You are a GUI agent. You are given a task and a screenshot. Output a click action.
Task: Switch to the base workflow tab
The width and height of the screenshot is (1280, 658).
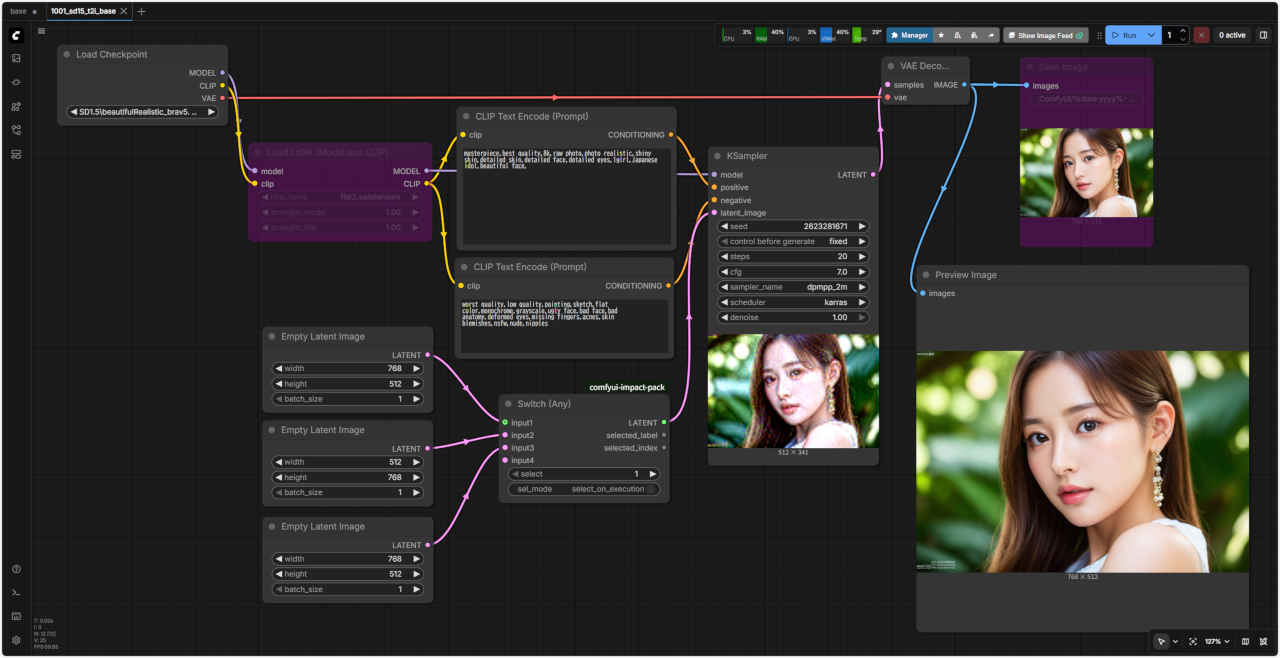coord(18,11)
